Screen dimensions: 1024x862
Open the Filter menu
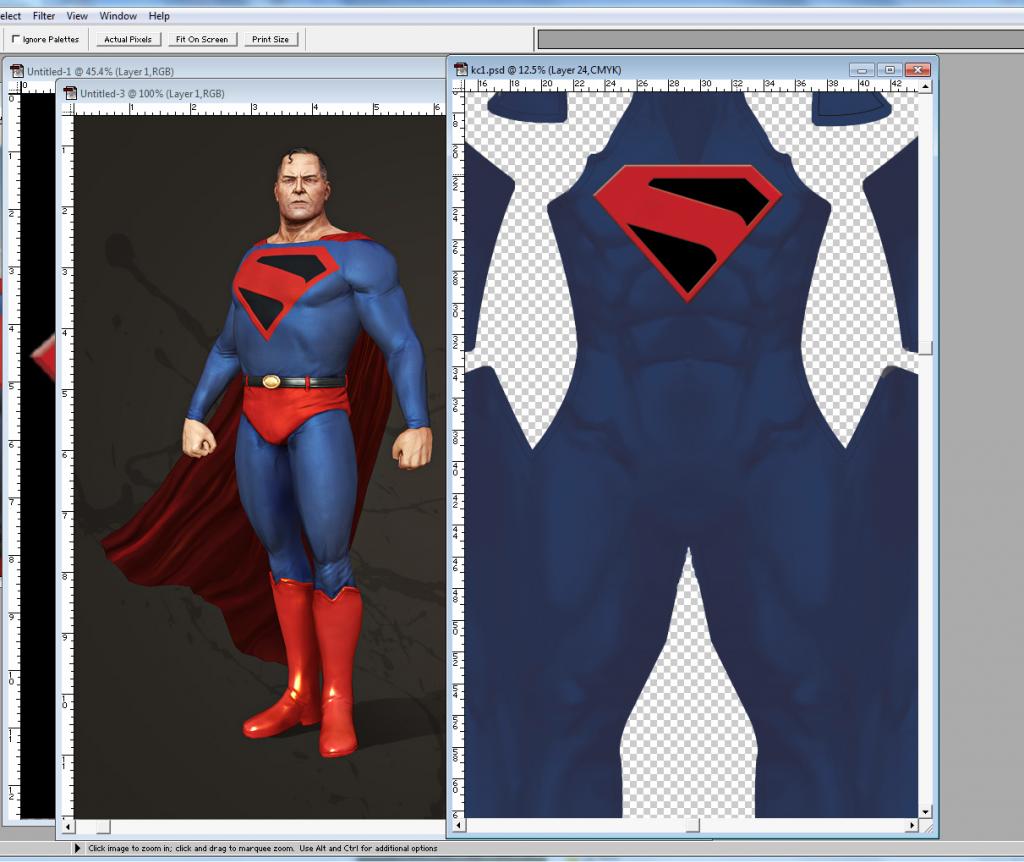tap(44, 16)
